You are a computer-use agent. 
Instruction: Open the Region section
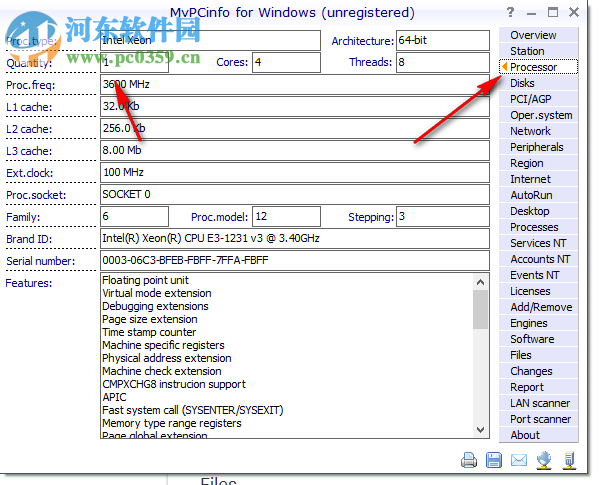(538, 163)
